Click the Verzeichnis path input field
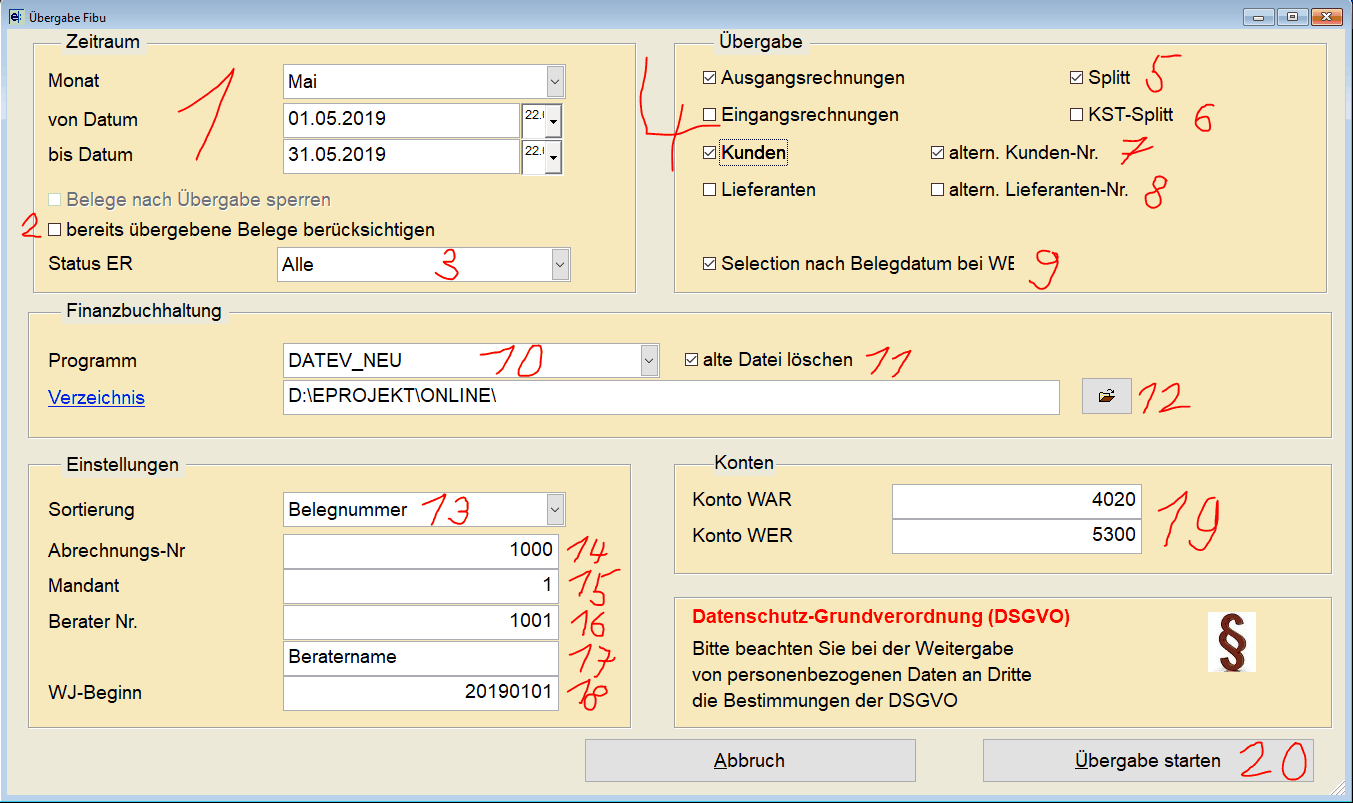The width and height of the screenshot is (1353, 803). [671, 396]
